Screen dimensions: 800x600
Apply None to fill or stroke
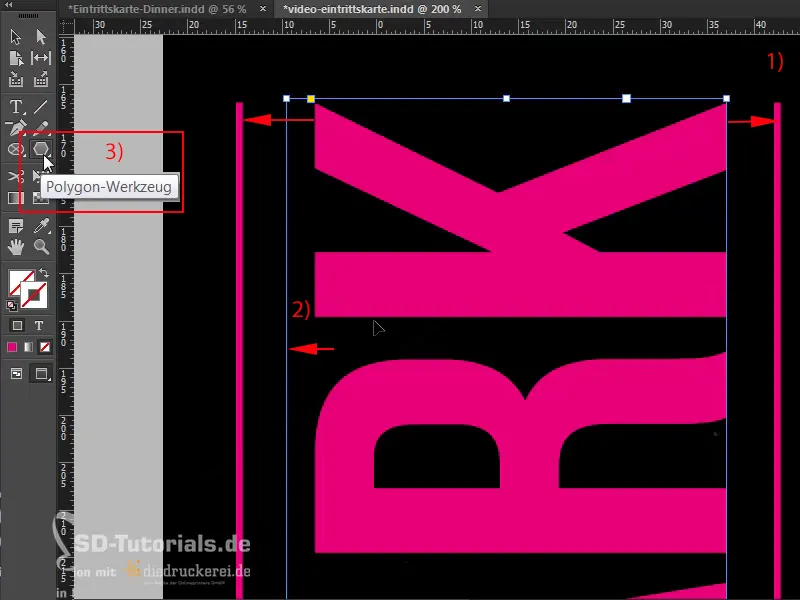coord(45,347)
